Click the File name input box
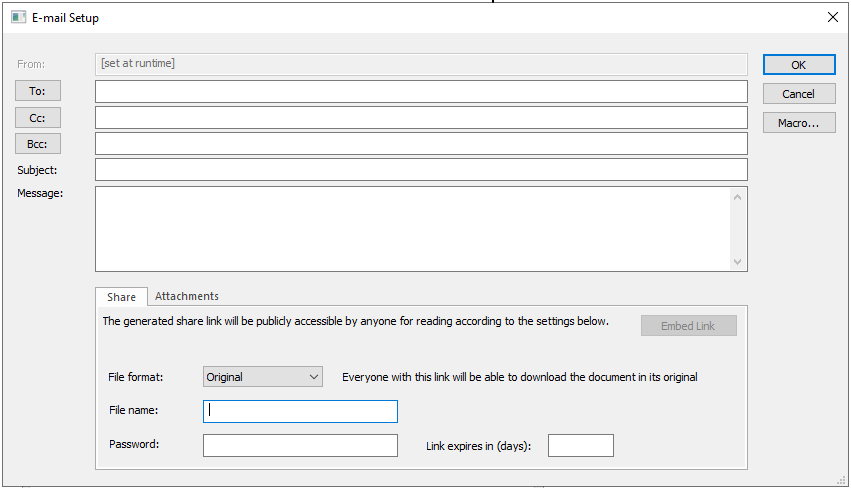This screenshot has height=488, width=851. pos(300,411)
